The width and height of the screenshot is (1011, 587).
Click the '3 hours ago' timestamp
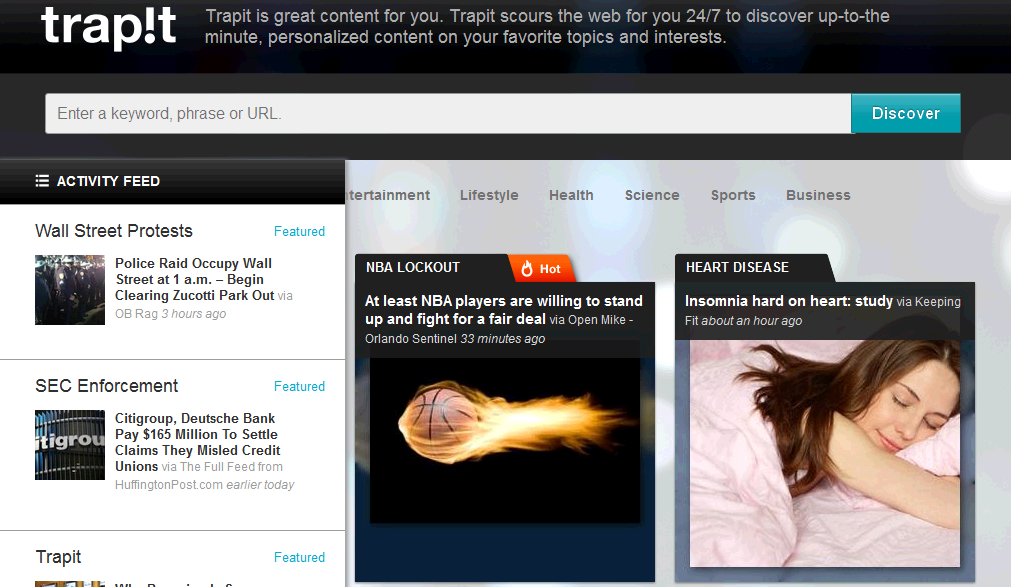[x=193, y=313]
